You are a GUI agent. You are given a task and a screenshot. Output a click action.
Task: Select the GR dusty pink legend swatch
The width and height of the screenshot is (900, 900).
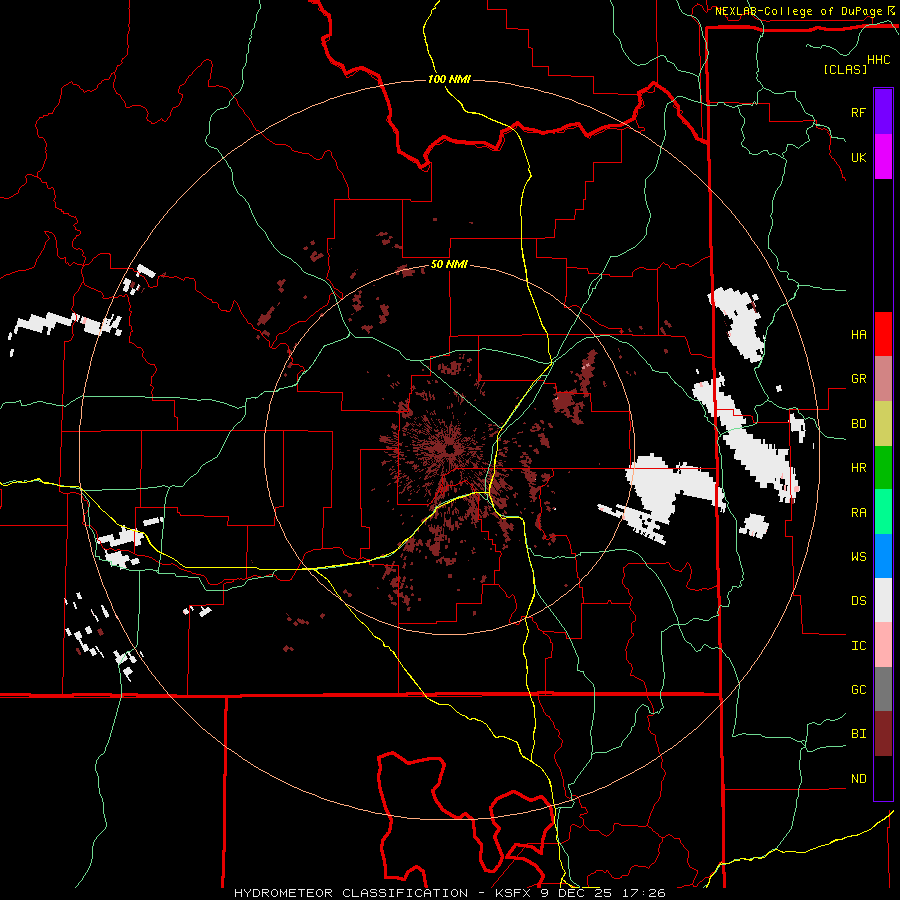point(883,379)
